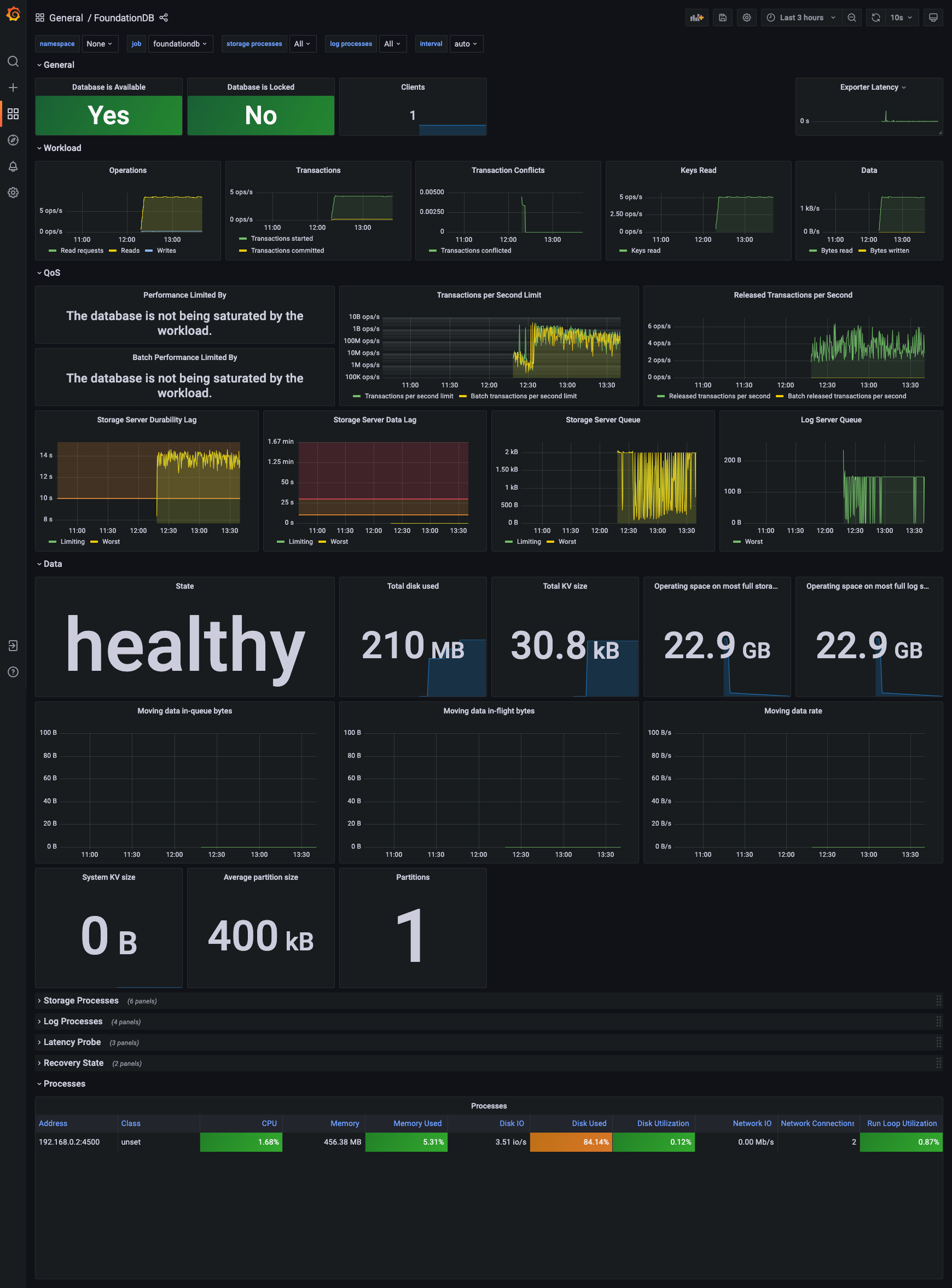952x1288 pixels.
Task: Click the Add panel icon
Action: click(696, 18)
